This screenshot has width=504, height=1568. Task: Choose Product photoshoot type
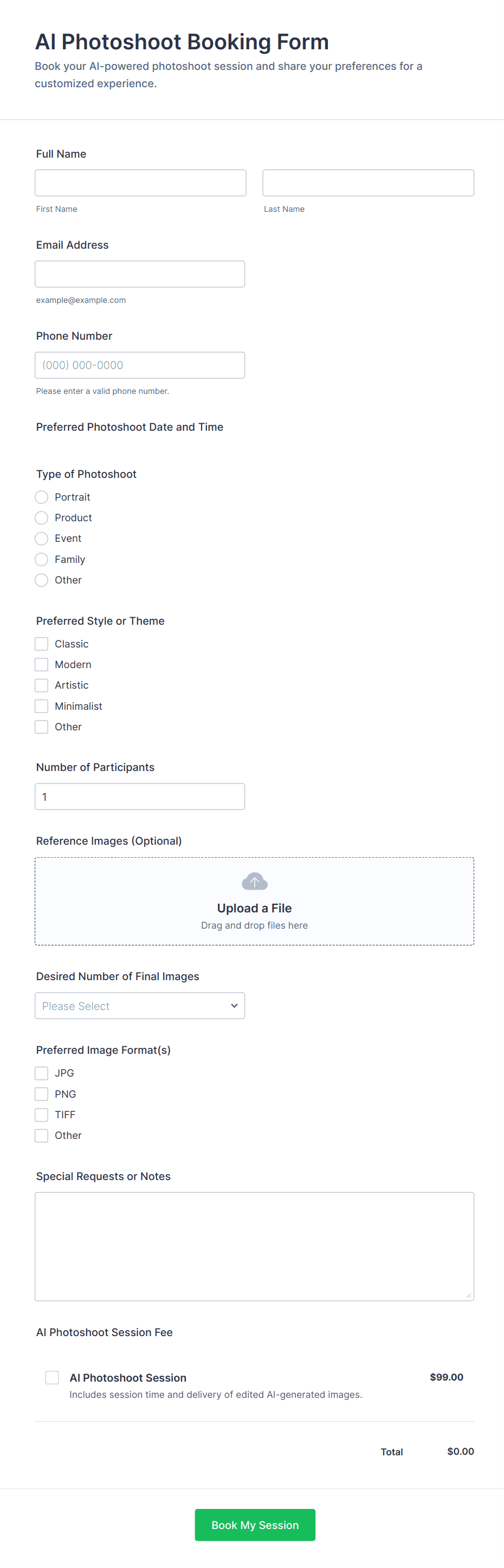(x=41, y=518)
